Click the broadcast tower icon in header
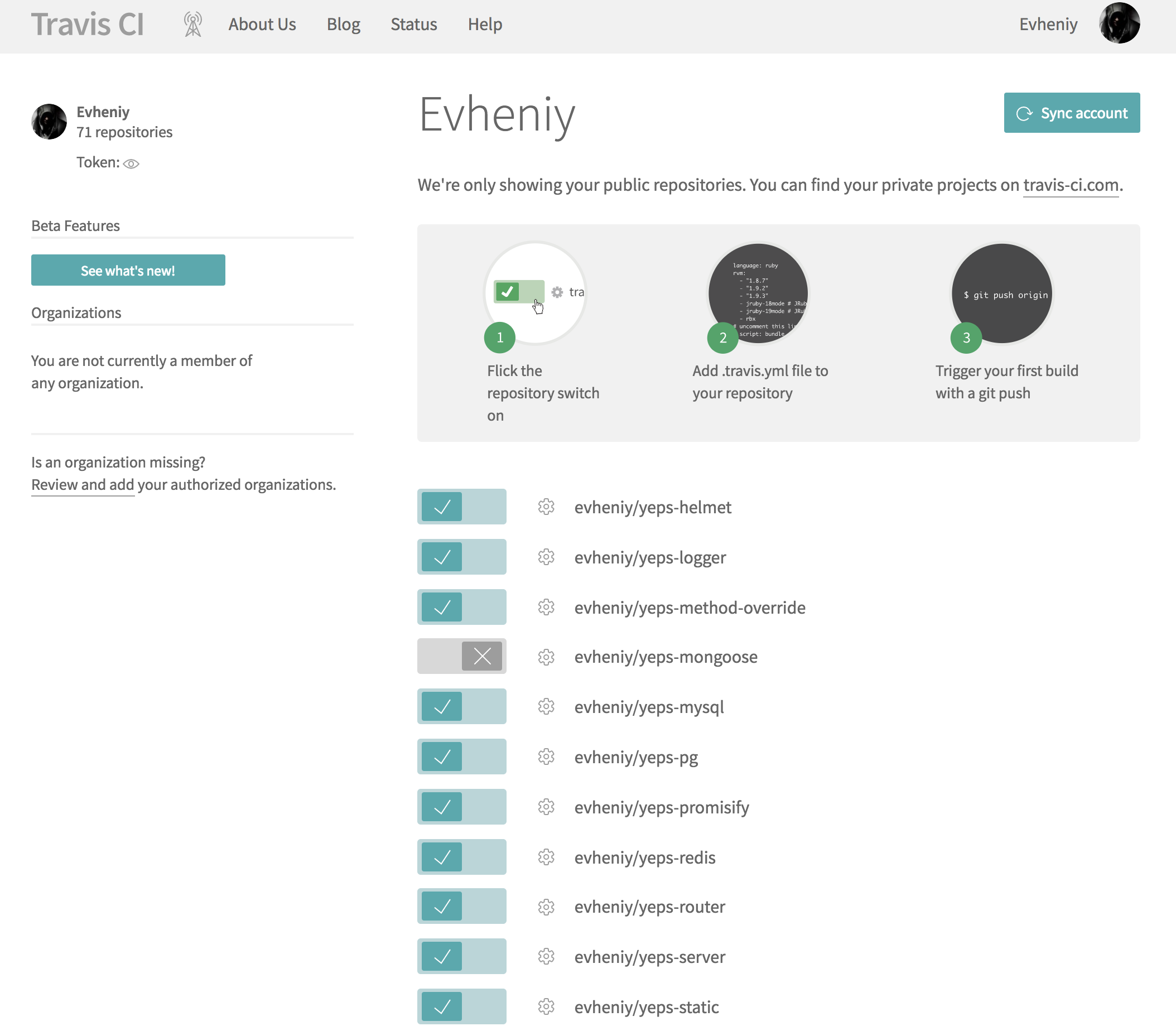This screenshot has height=1031, width=1176. tap(192, 24)
